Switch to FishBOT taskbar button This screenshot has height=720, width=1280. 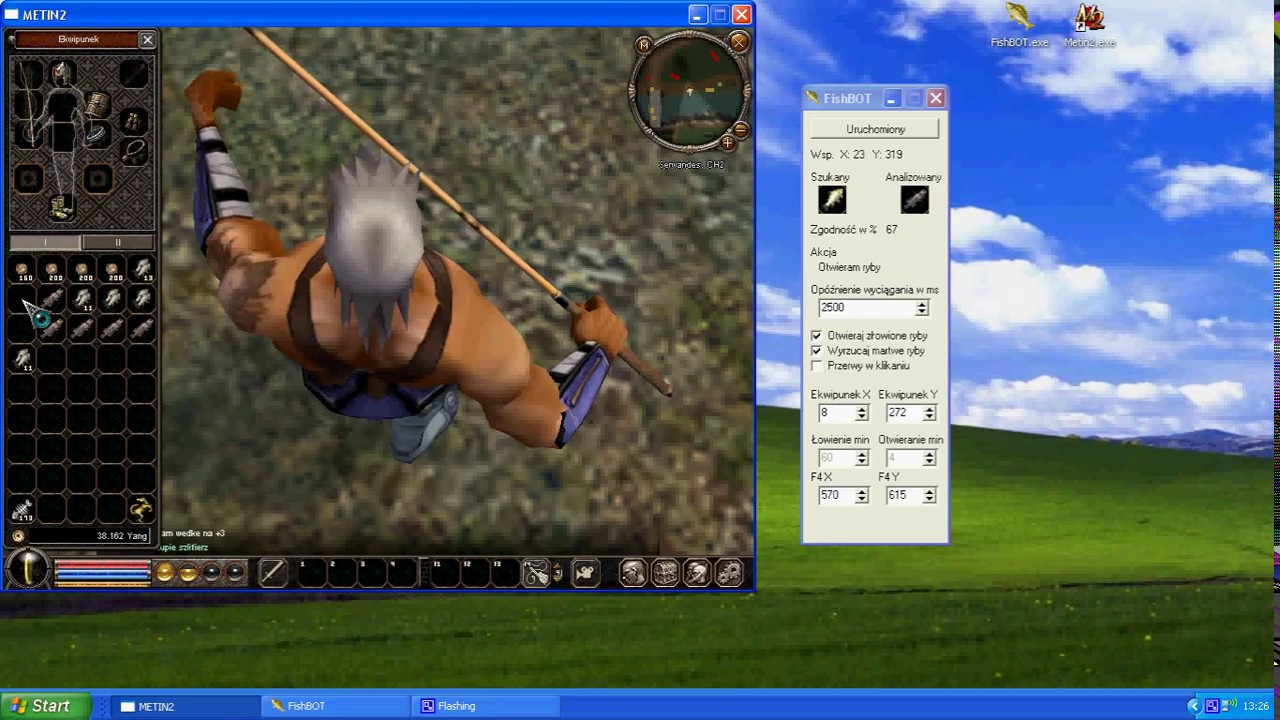[334, 706]
